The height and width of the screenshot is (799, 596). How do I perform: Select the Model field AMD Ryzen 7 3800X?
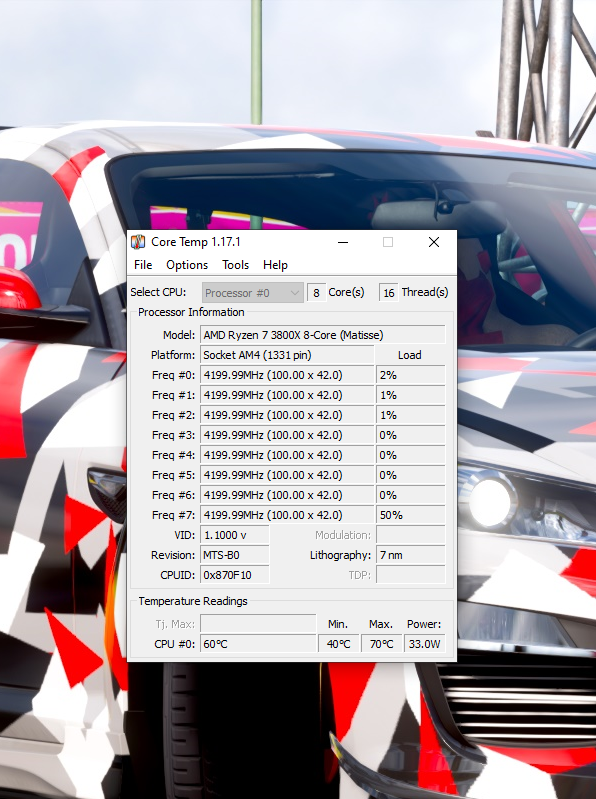[x=322, y=335]
